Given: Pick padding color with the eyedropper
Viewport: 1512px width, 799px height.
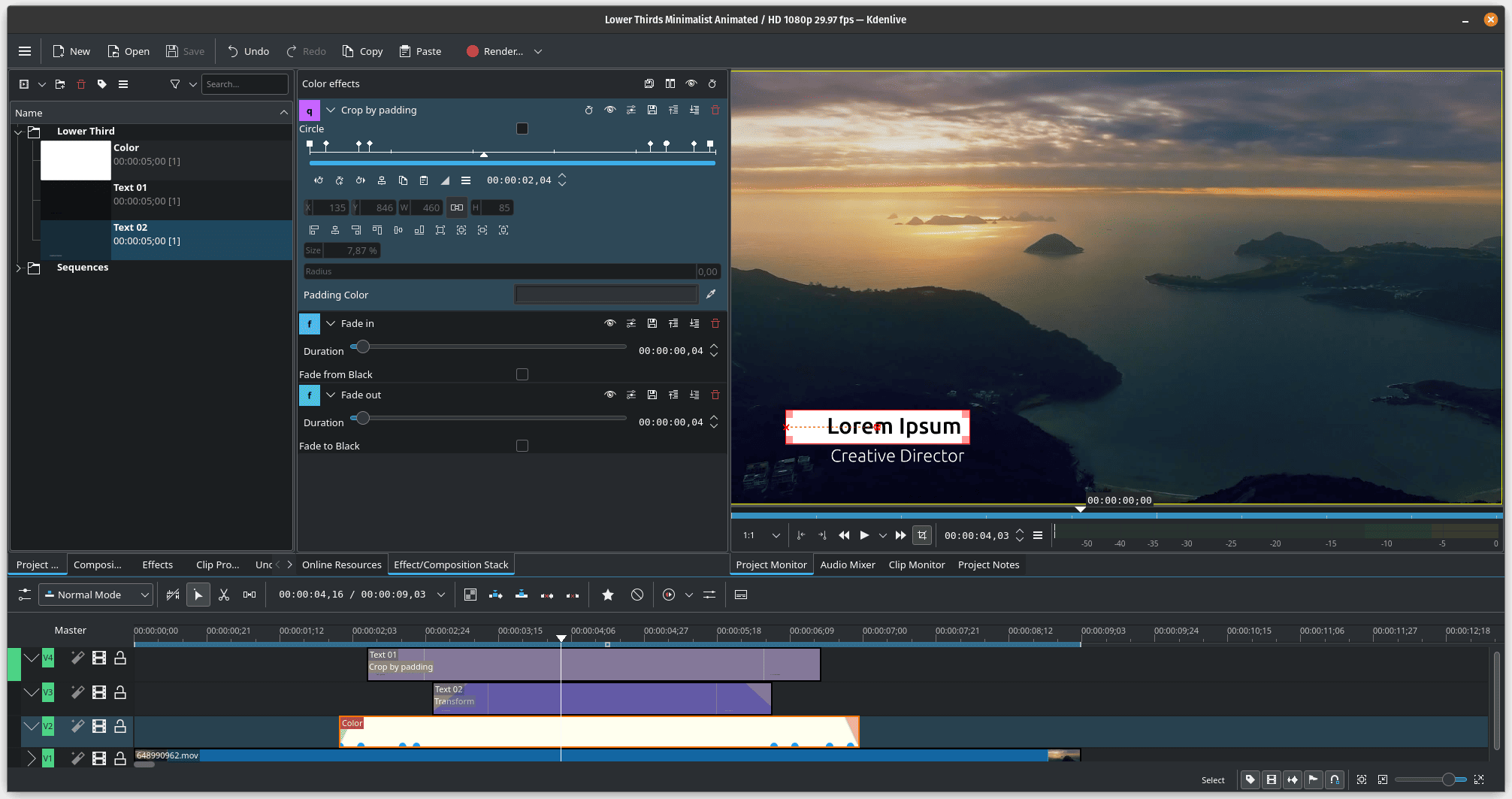Looking at the screenshot, I should (x=711, y=295).
